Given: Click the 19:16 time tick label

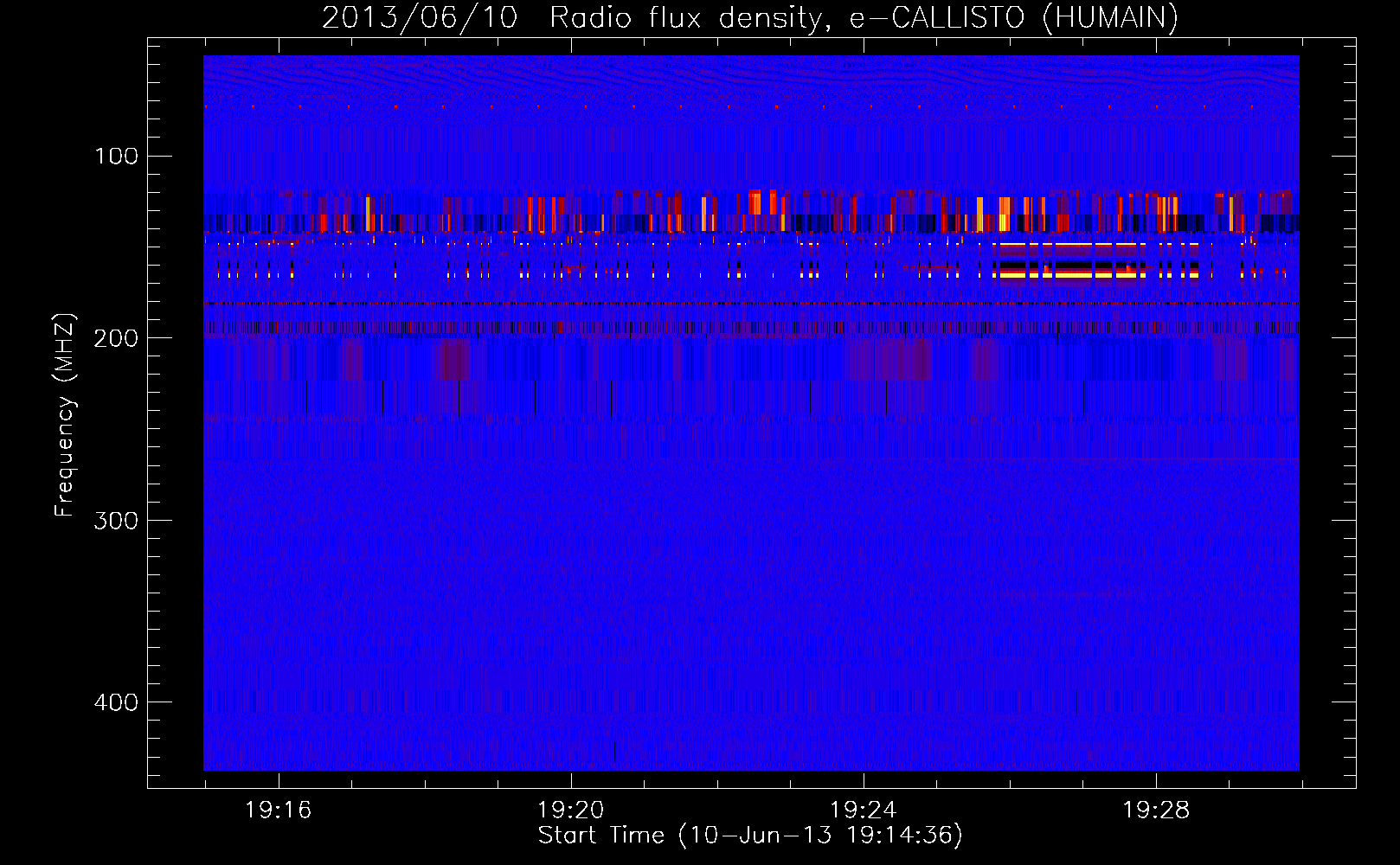Looking at the screenshot, I should [x=278, y=811].
